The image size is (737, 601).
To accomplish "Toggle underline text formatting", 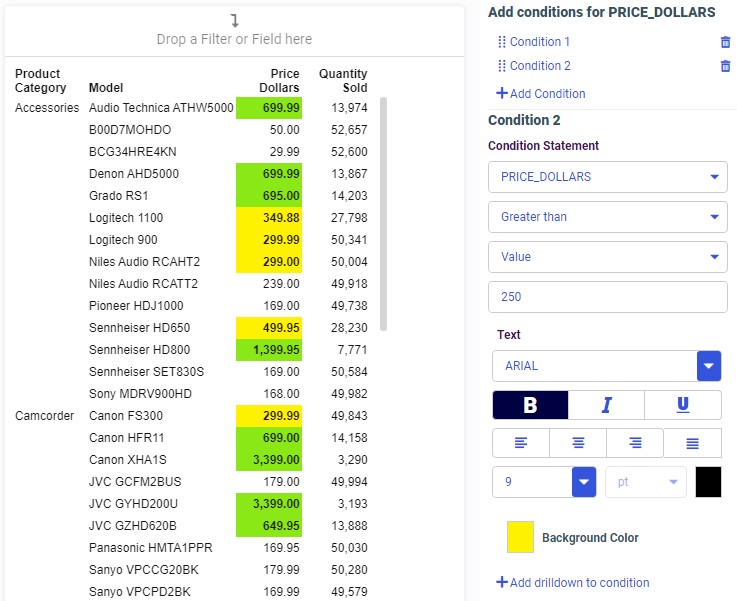I will click(683, 405).
